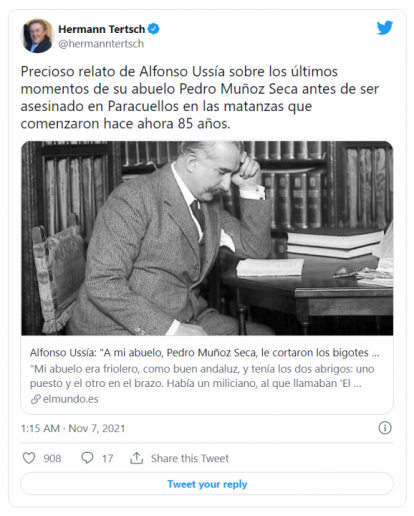Viewport: 414px width, 516px height.
Task: Open the @hermanntertsch handle link
Action: coord(101,44)
